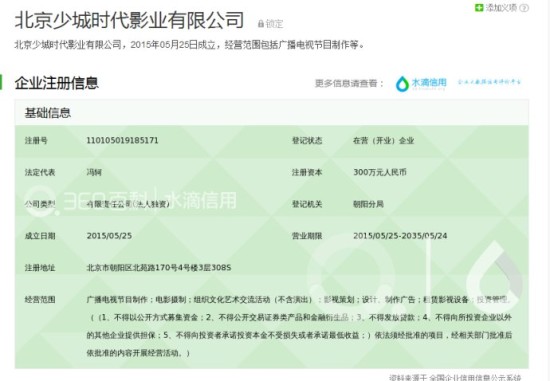Open the 水滴信用 link
The image size is (550, 381).
pyautogui.click(x=429, y=83)
